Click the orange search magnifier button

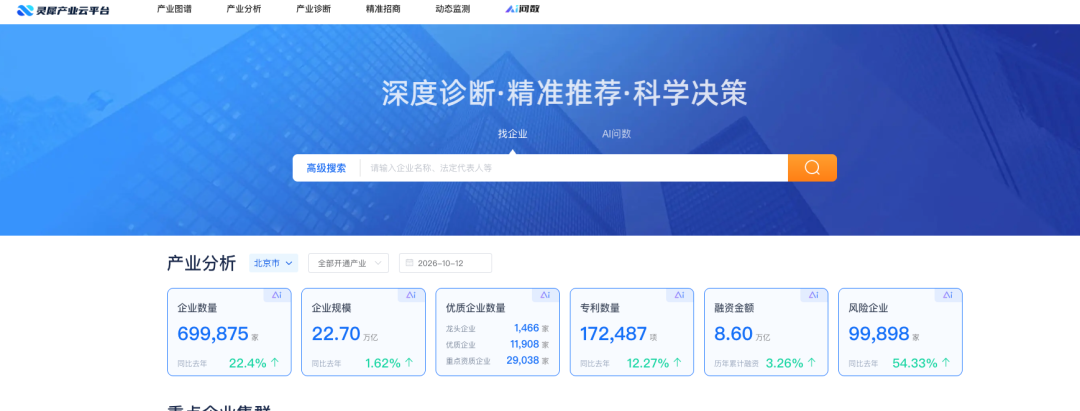tap(812, 168)
